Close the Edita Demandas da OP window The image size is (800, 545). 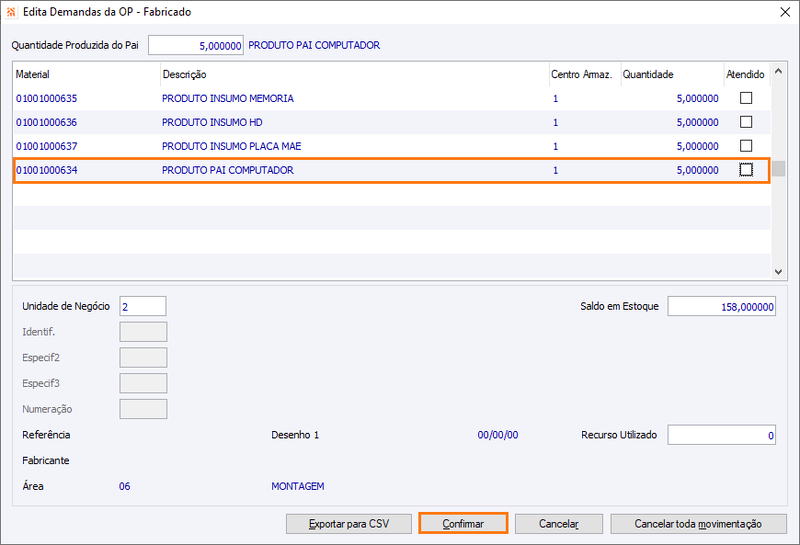click(785, 12)
